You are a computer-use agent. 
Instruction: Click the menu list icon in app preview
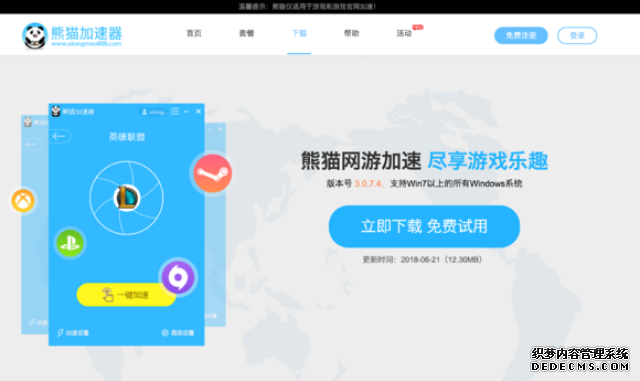click(x=175, y=111)
